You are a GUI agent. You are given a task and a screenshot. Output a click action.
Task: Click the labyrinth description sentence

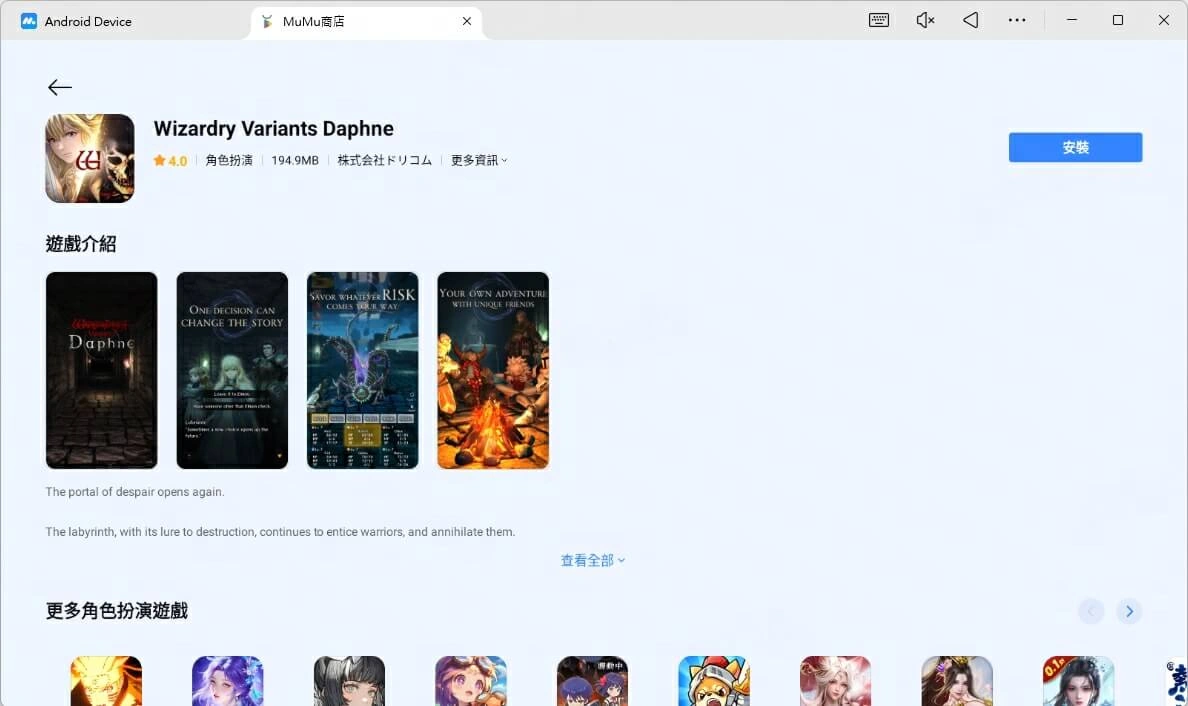280,532
